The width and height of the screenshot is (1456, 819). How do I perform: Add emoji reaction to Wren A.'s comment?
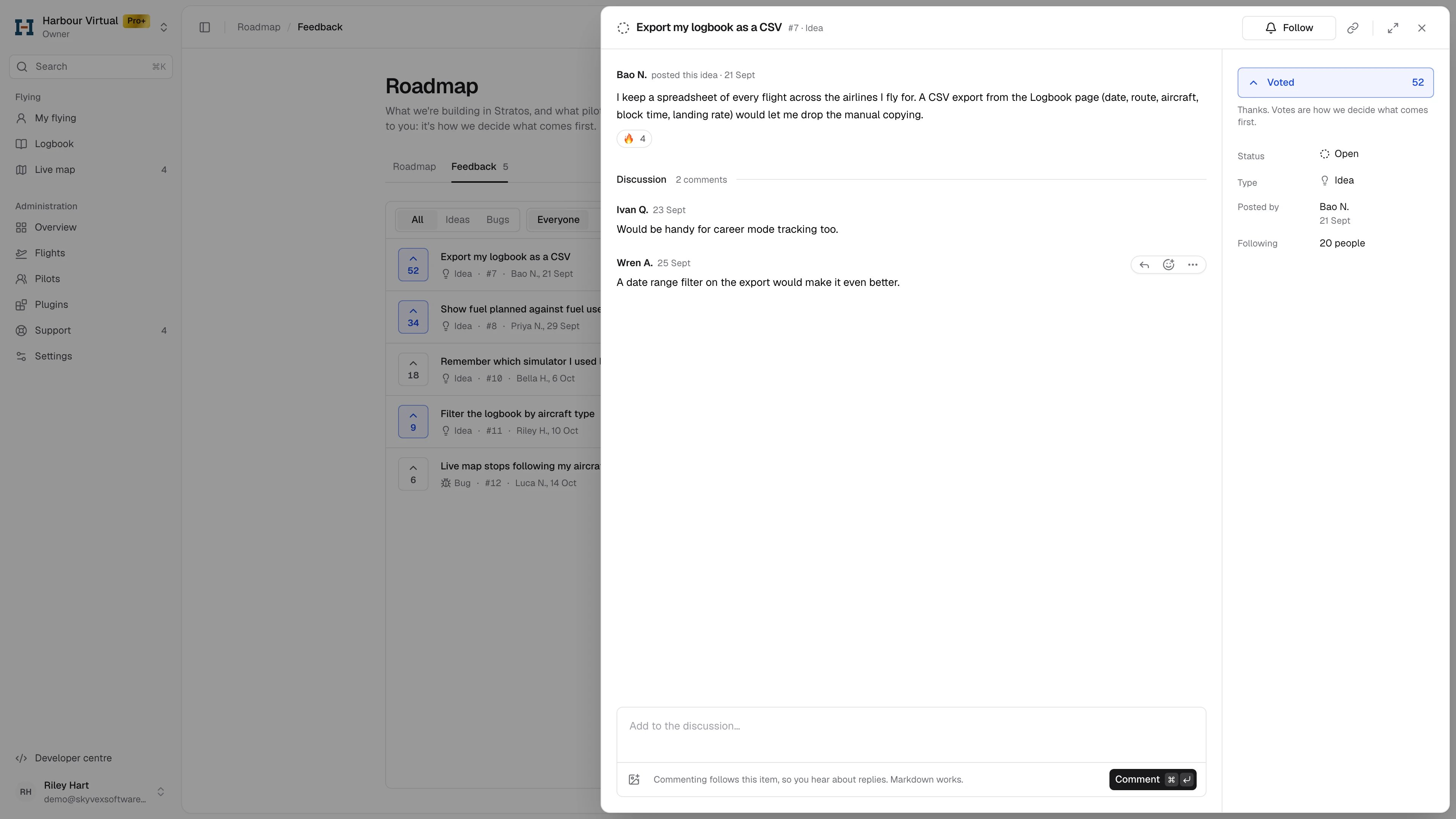1168,265
